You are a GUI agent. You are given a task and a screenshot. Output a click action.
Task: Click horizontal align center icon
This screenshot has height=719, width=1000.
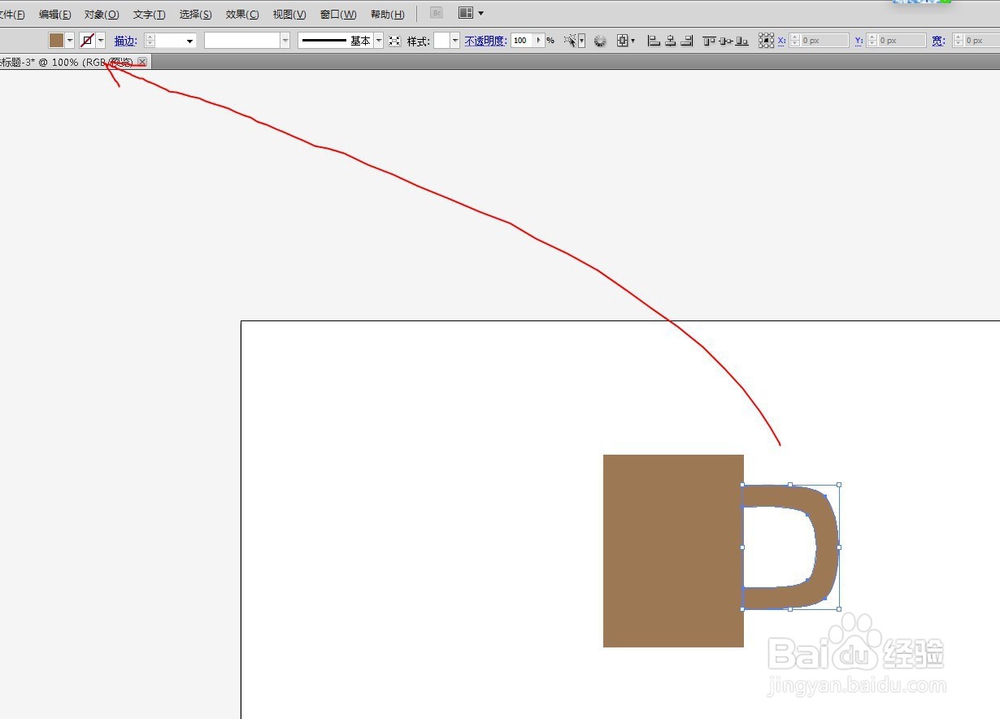click(x=670, y=41)
